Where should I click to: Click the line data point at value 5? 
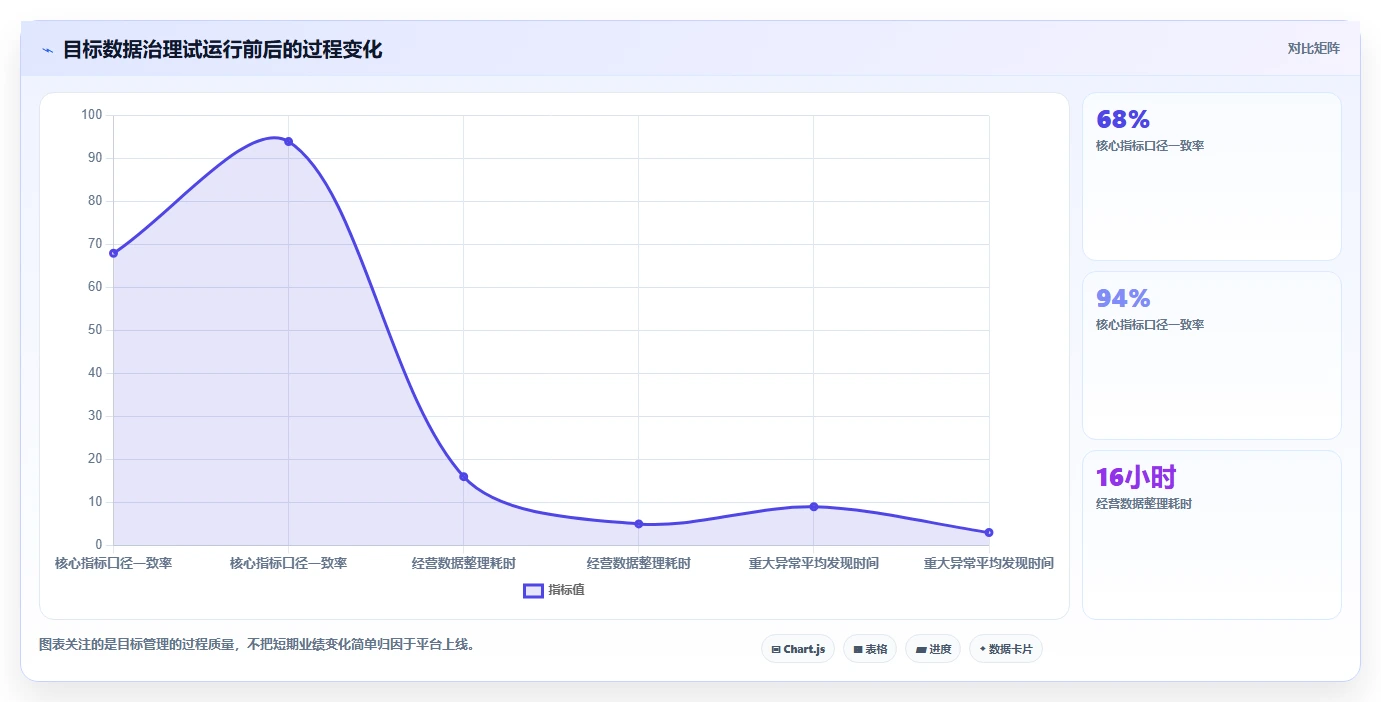[x=638, y=524]
